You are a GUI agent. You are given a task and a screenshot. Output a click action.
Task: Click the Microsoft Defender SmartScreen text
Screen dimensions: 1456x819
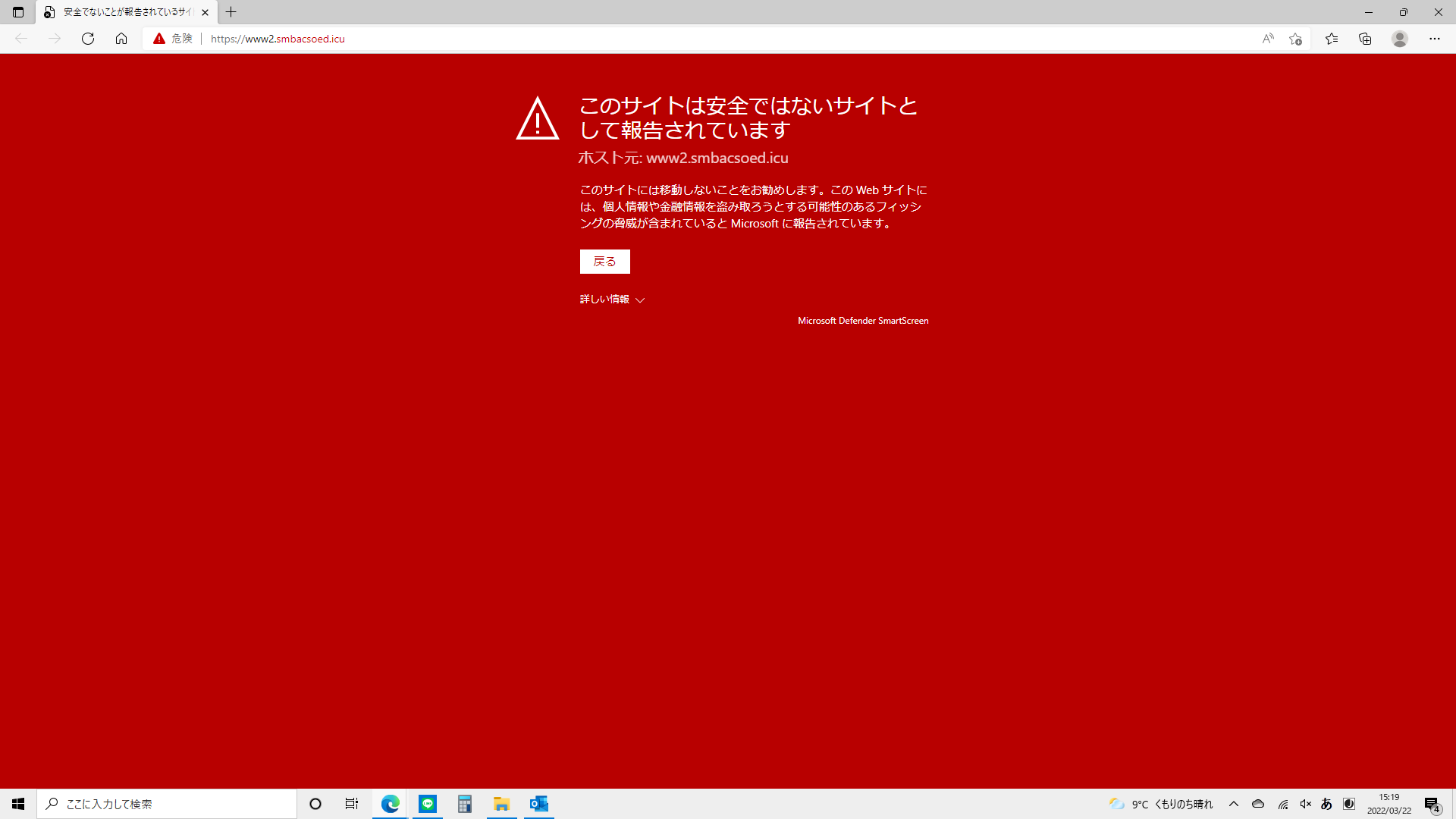(863, 321)
